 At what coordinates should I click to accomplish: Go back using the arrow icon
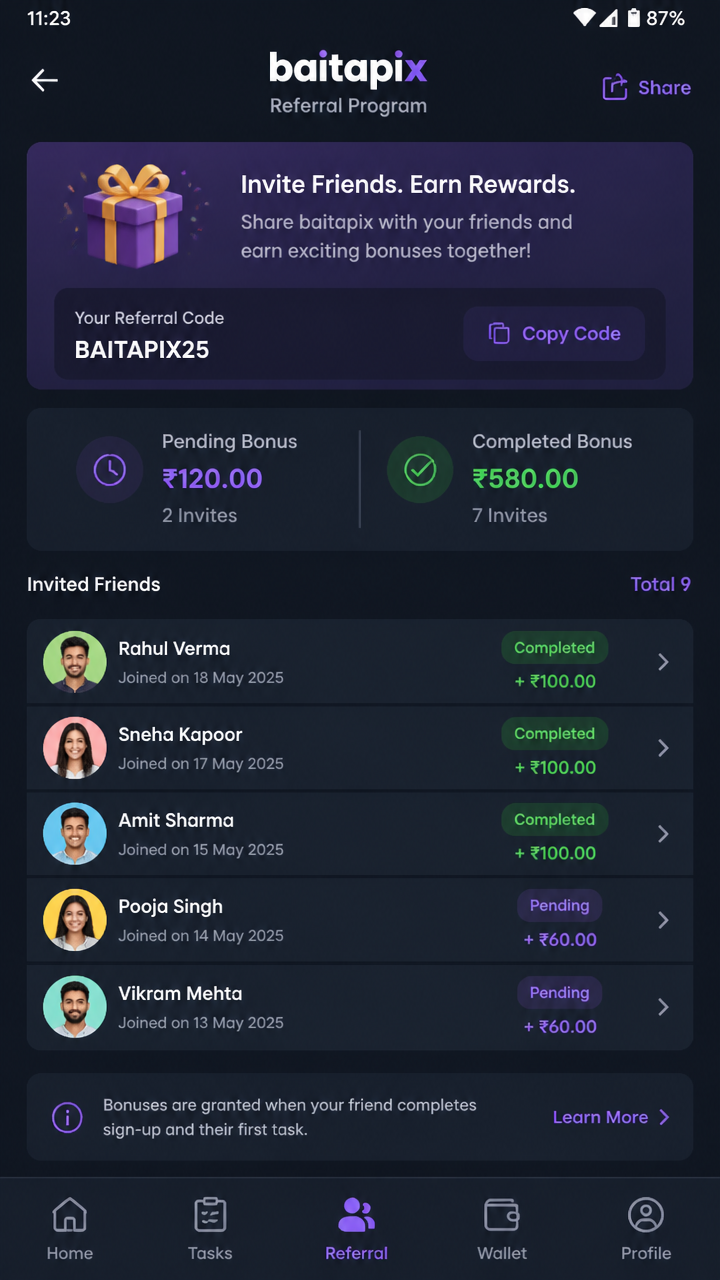[45, 81]
